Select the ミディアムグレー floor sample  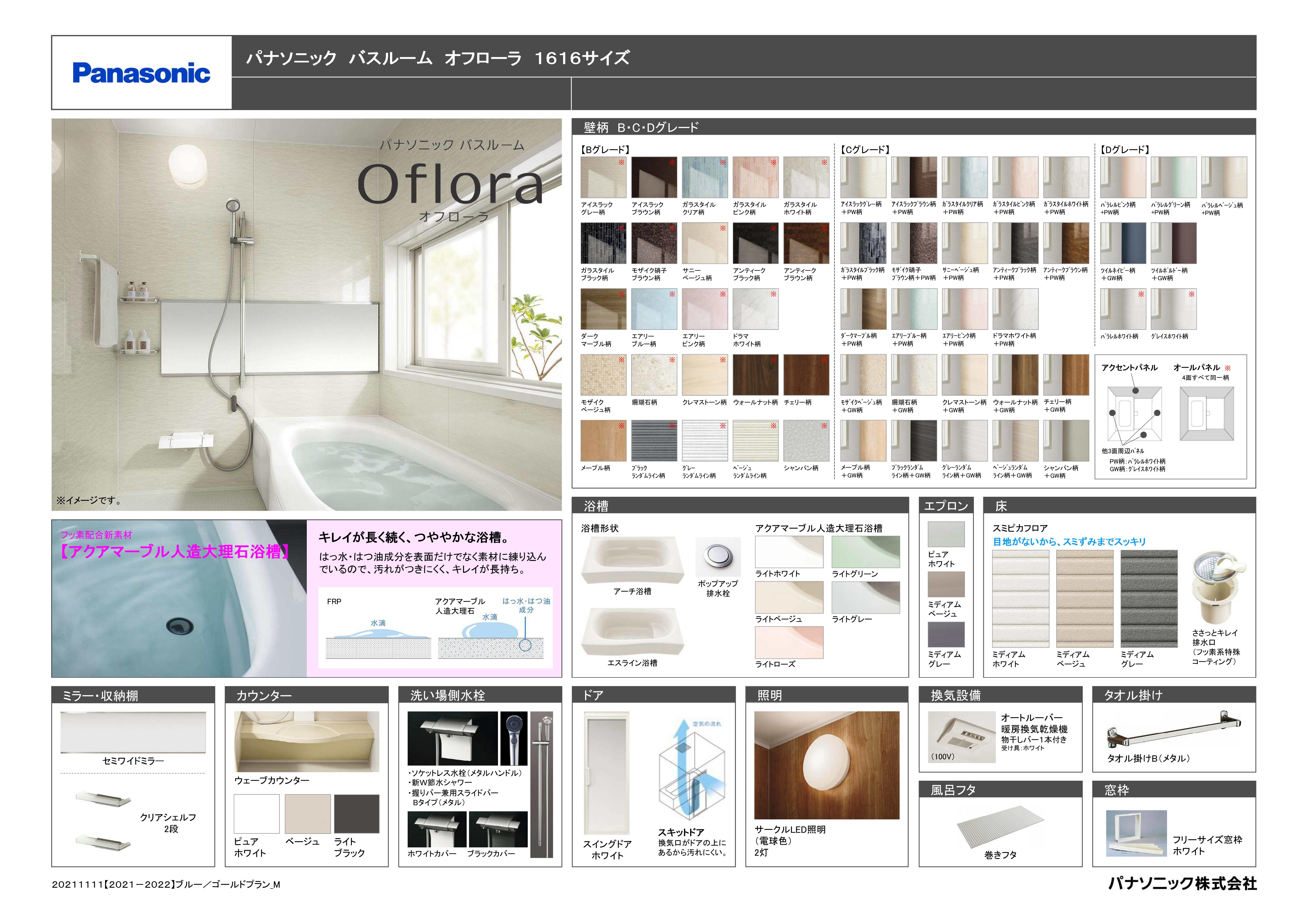tap(1149, 598)
